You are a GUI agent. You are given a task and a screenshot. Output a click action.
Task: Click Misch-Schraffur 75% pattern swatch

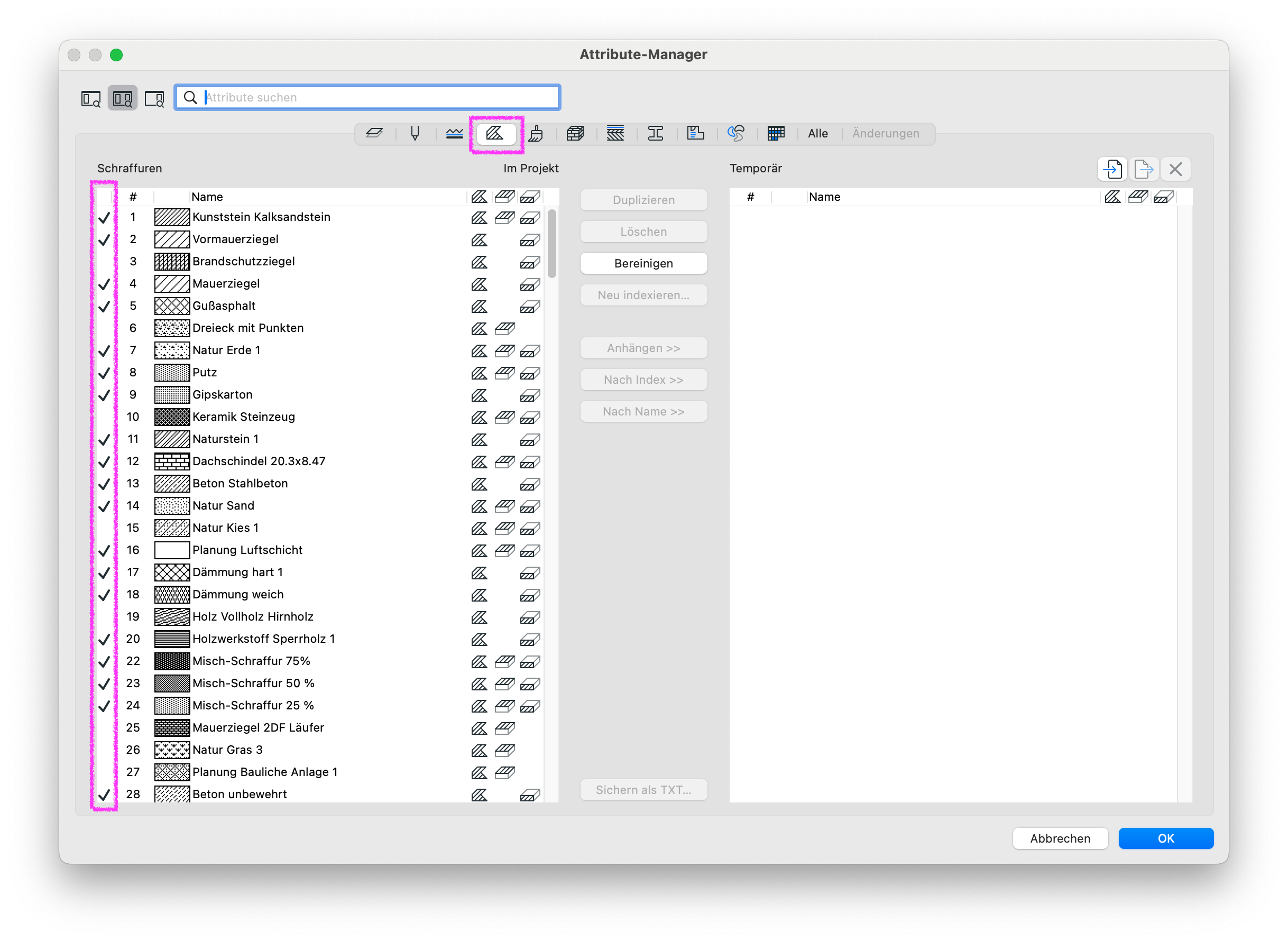point(172,661)
